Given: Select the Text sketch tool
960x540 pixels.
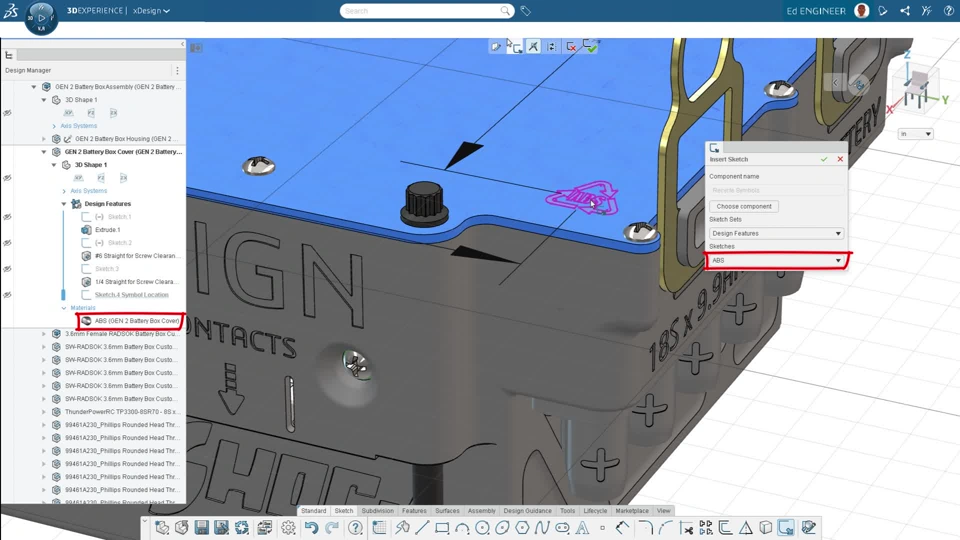Looking at the screenshot, I should tap(582, 528).
